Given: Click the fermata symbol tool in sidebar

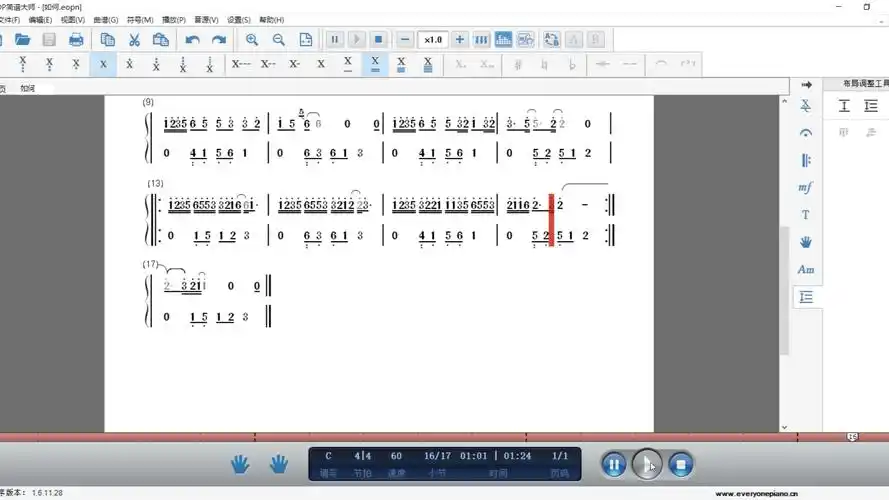Looking at the screenshot, I should [x=805, y=133].
